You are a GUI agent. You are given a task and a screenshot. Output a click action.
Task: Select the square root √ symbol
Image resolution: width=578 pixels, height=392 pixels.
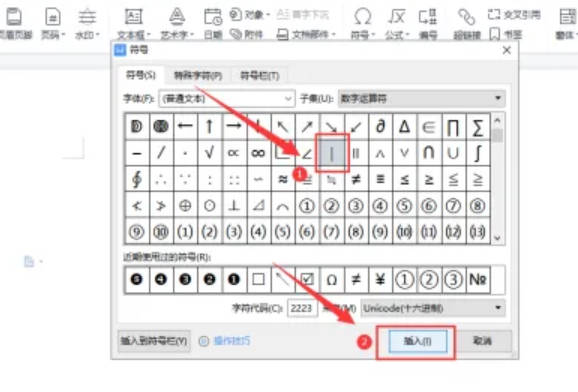[209, 153]
